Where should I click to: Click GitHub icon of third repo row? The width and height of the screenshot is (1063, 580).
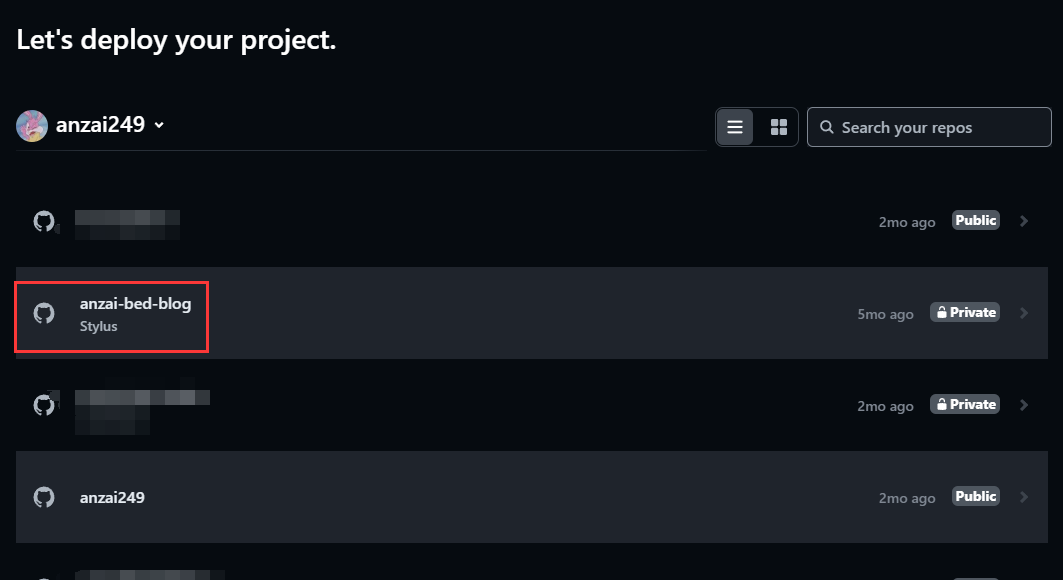pos(44,405)
